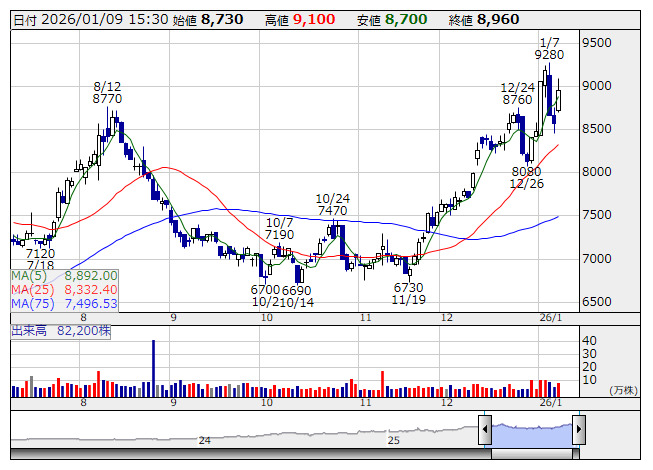Viewport: 653px width, 470px height.
Task: Click the year 24 area in overview timeline
Action: pyautogui.click(x=204, y=439)
